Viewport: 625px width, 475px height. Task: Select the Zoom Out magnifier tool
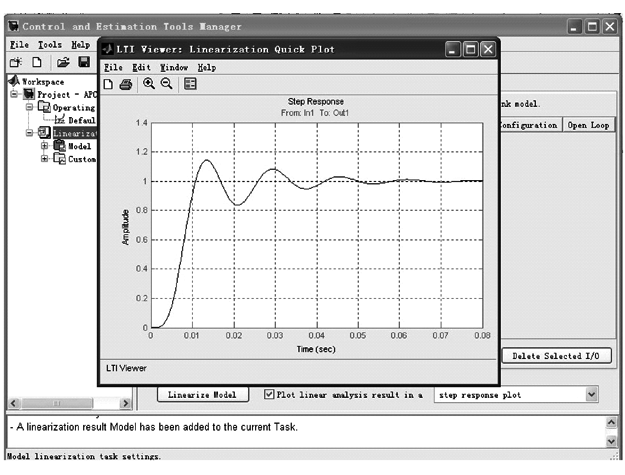pos(166,84)
